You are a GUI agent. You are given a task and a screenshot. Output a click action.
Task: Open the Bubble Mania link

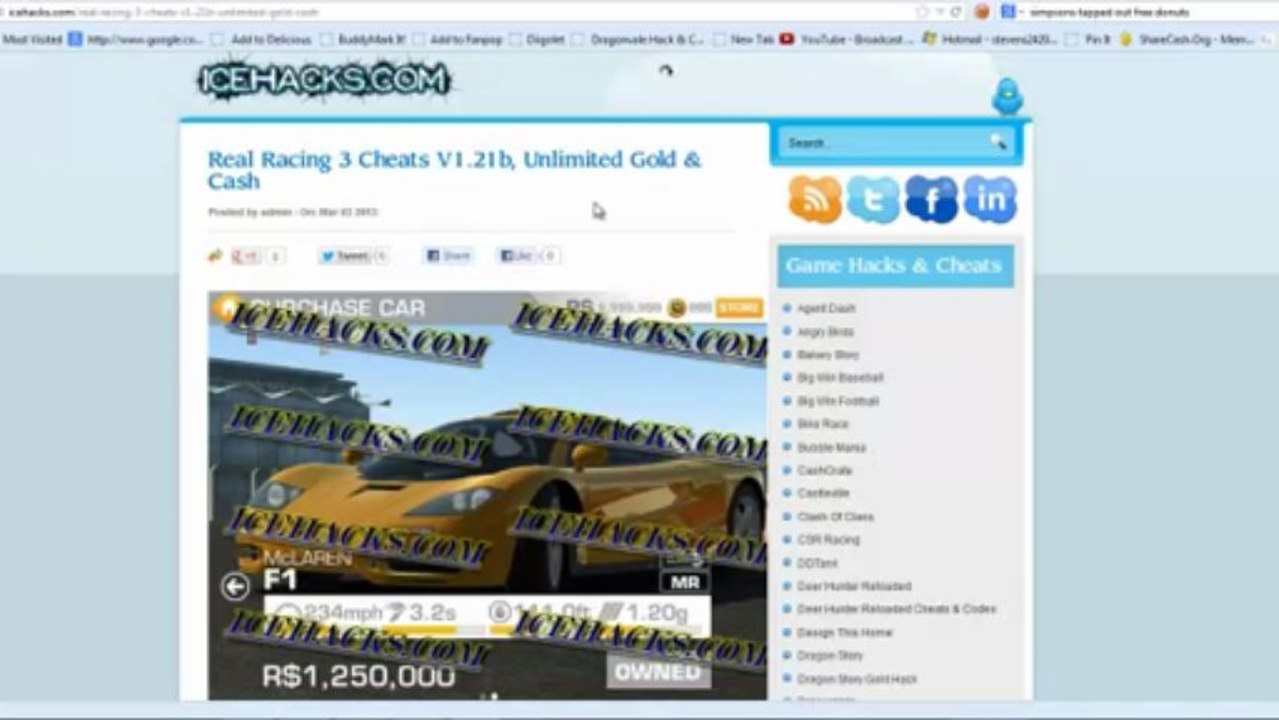coord(831,448)
